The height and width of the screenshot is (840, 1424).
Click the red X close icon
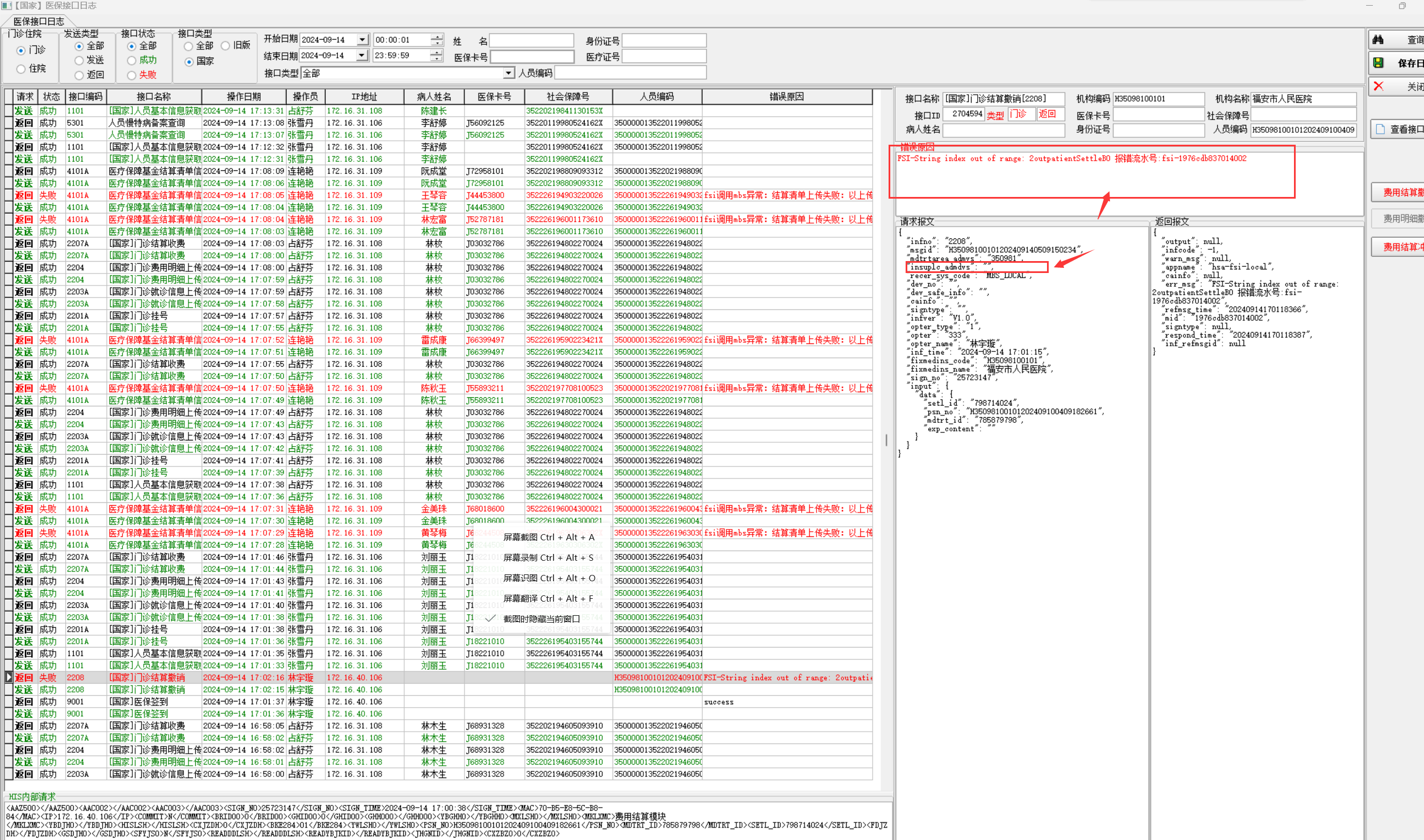[1378, 86]
